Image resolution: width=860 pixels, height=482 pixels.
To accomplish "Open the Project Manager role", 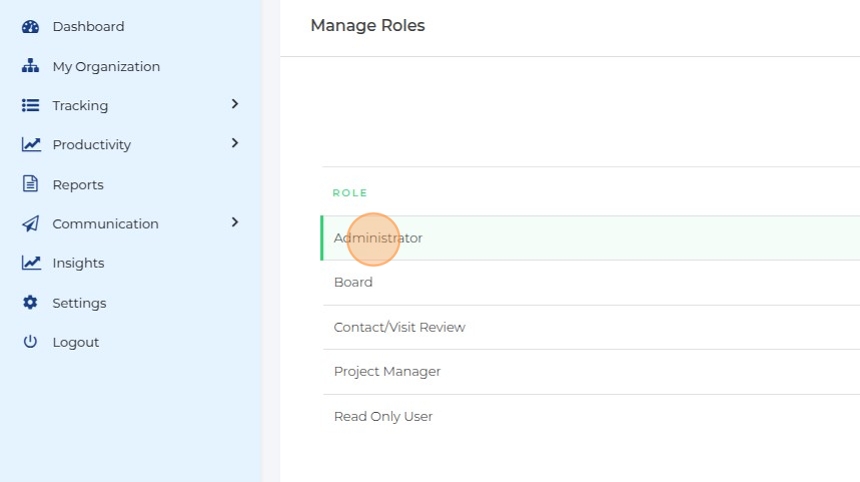I will 387,371.
